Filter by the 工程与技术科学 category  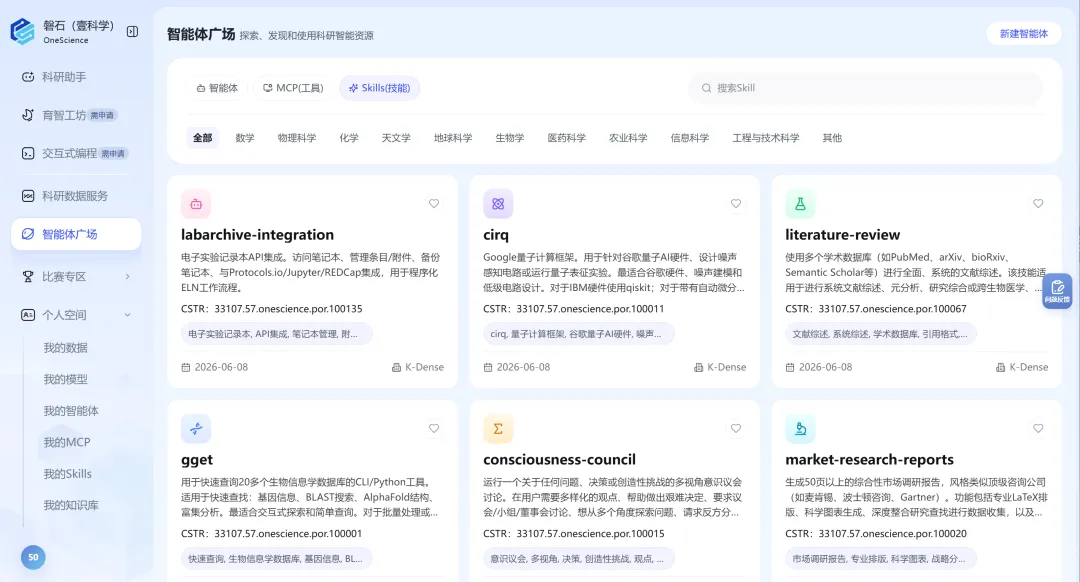[766, 138]
